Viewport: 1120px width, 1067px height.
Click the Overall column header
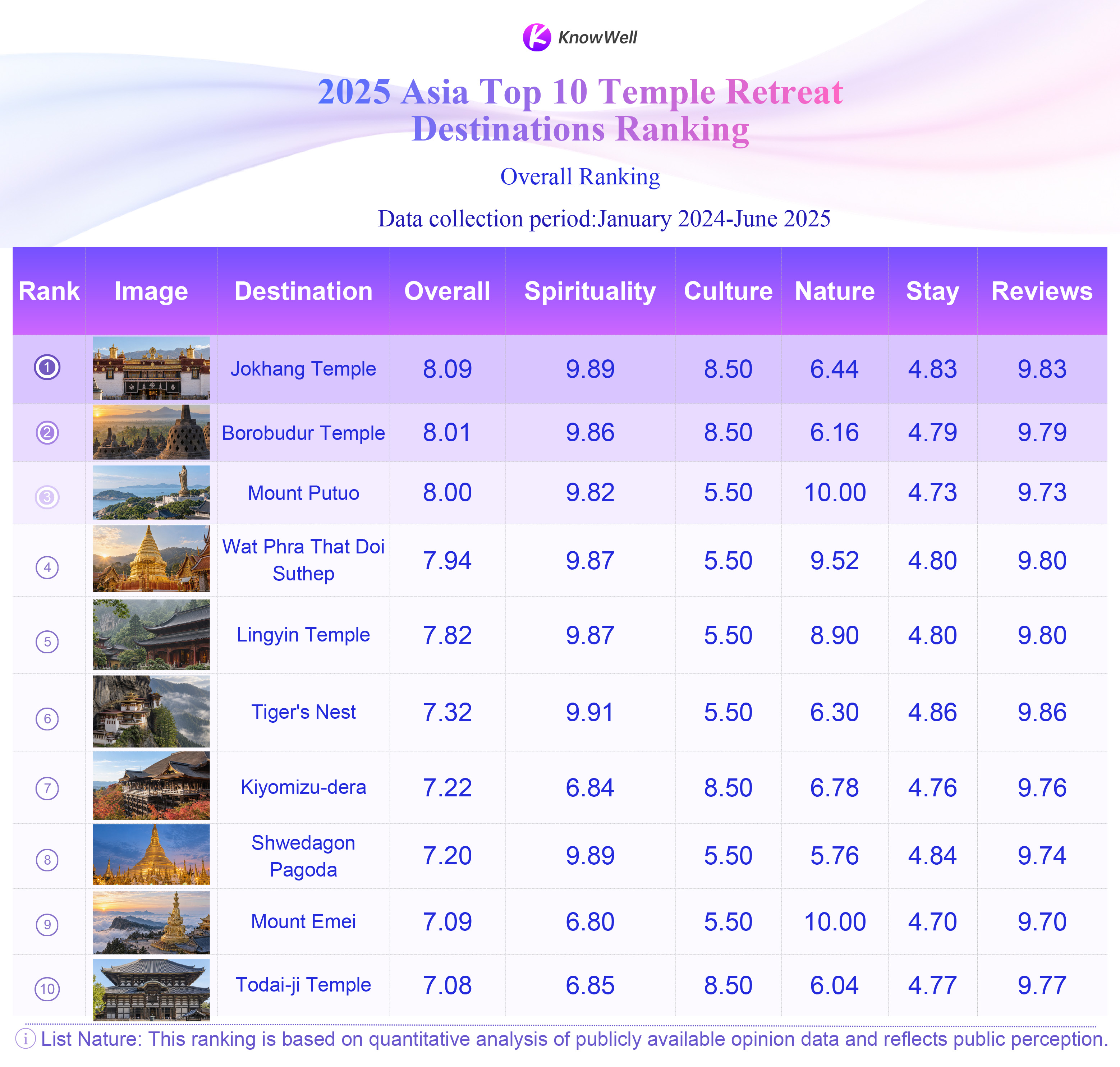pyautogui.click(x=447, y=291)
